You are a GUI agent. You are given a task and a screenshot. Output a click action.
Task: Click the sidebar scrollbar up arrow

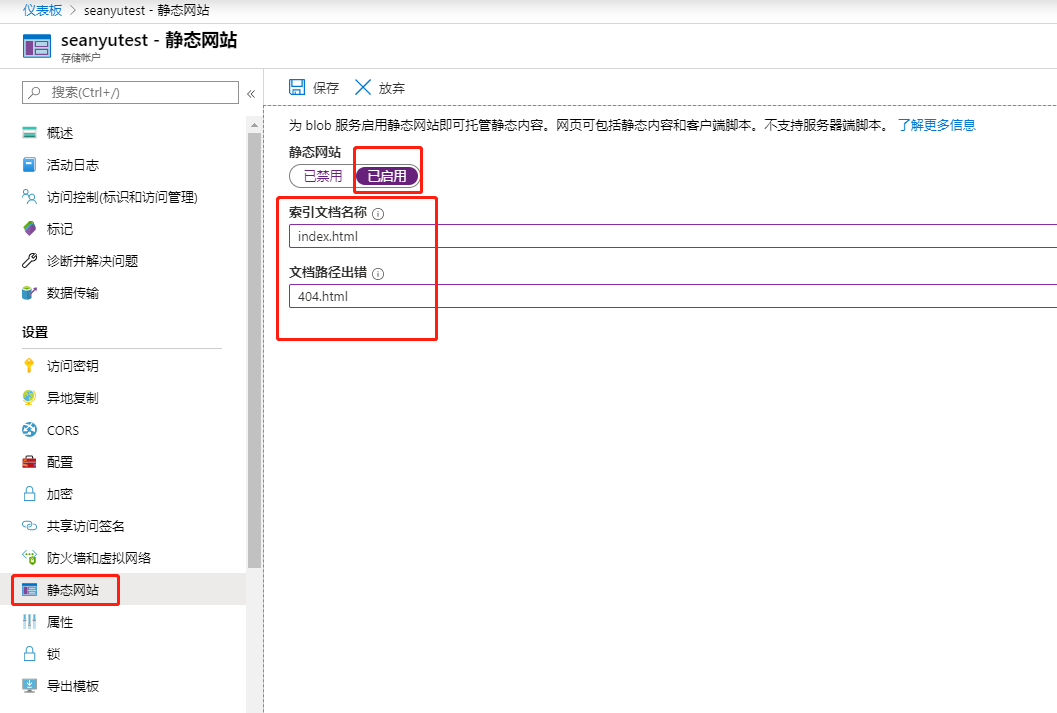tap(254, 125)
